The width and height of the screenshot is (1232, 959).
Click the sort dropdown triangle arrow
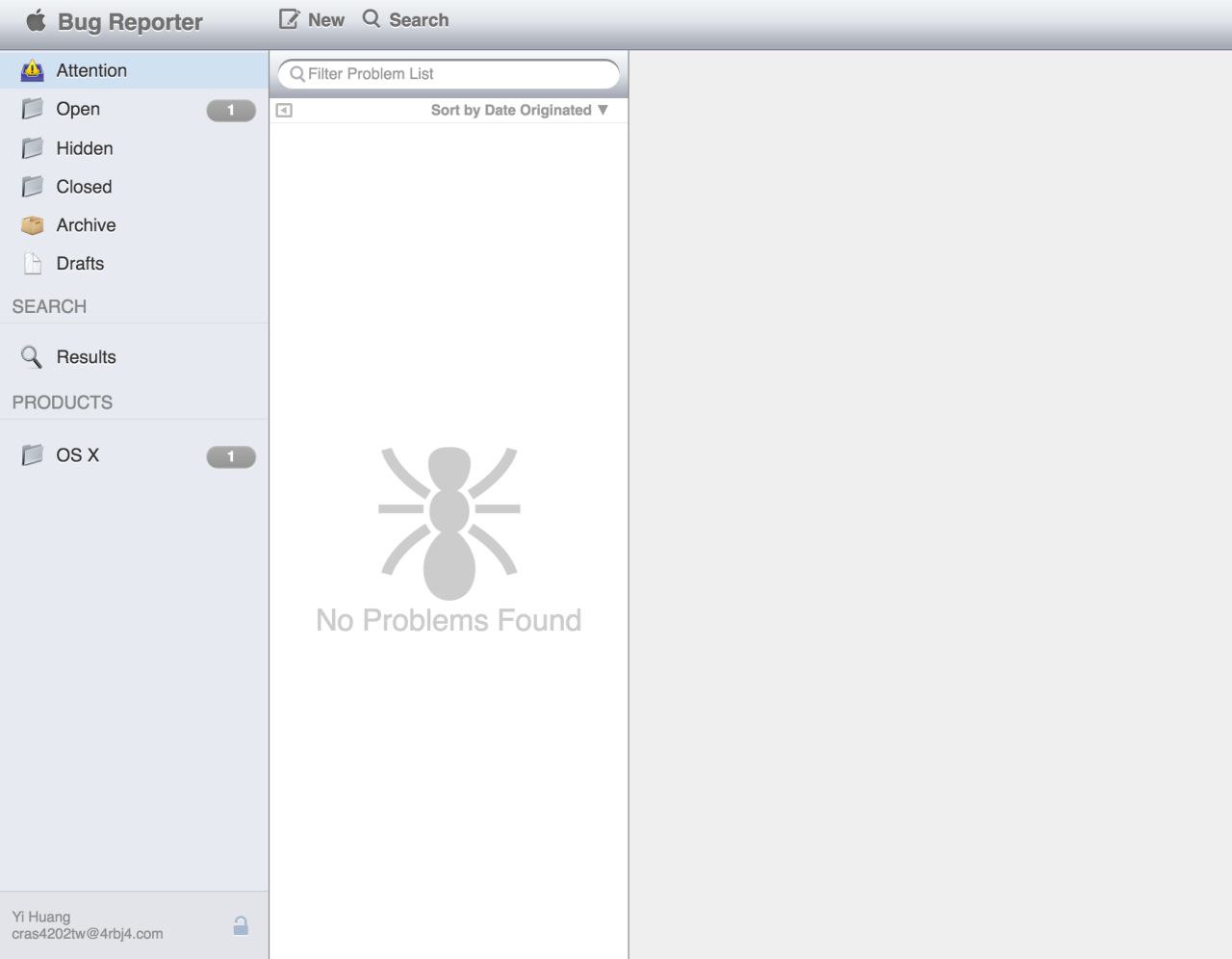pos(603,110)
